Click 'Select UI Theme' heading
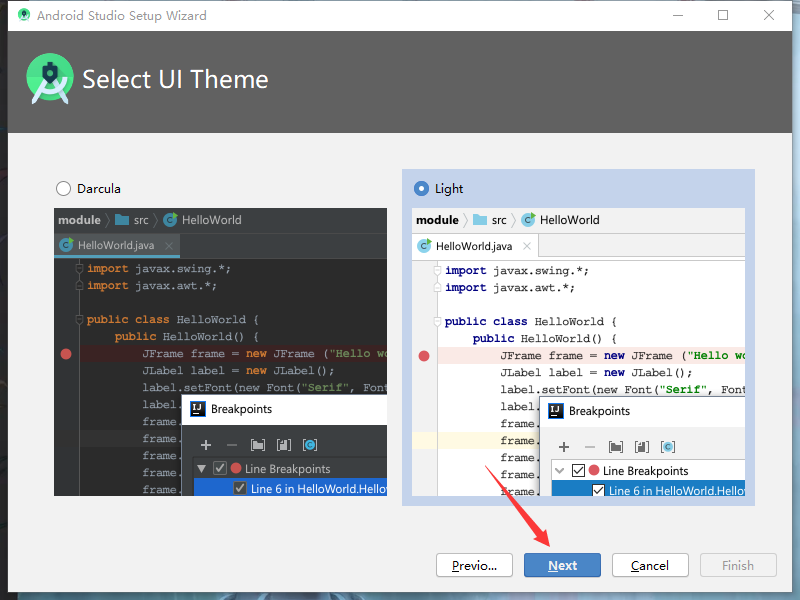 175,80
